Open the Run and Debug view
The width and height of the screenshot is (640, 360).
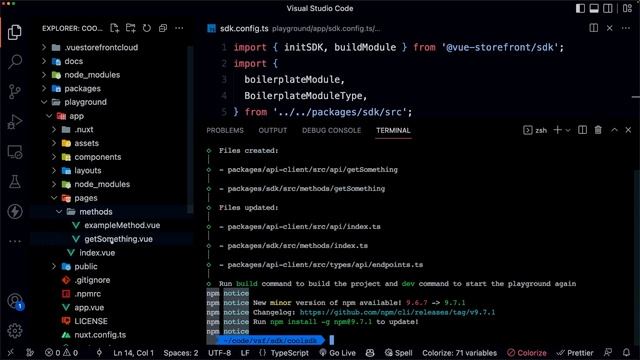pos(15,122)
